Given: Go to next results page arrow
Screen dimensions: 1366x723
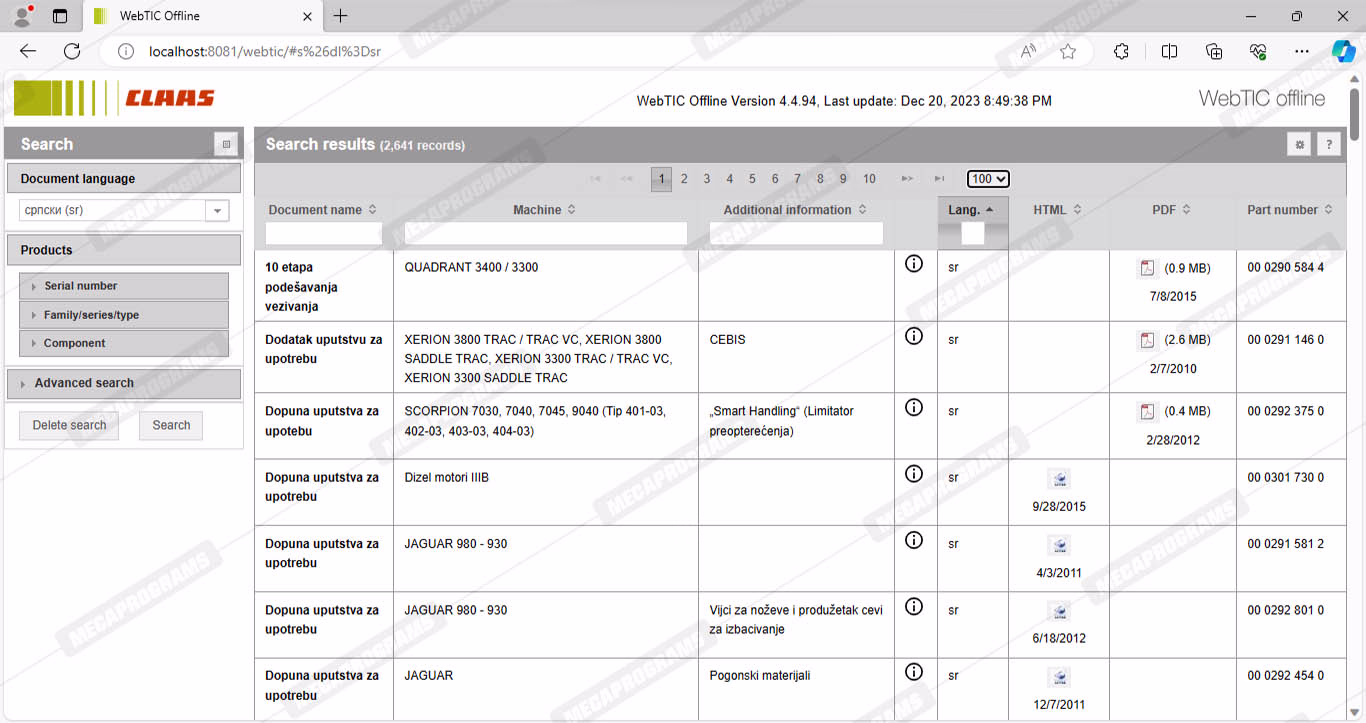Looking at the screenshot, I should pos(907,179).
